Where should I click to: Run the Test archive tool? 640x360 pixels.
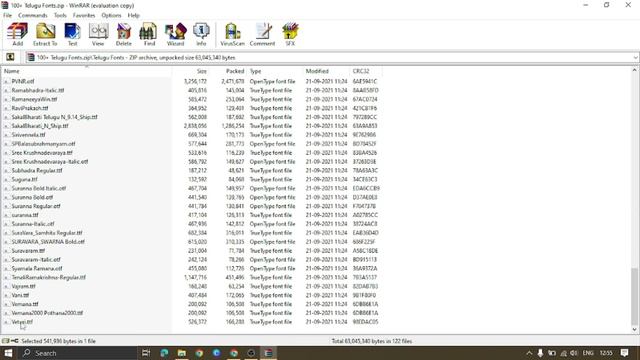coord(72,34)
